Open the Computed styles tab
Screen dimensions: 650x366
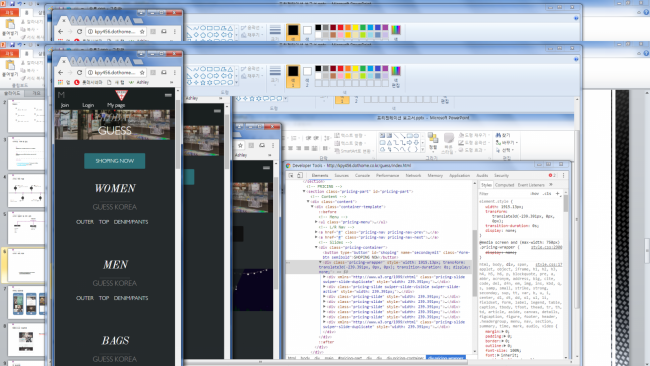click(504, 185)
